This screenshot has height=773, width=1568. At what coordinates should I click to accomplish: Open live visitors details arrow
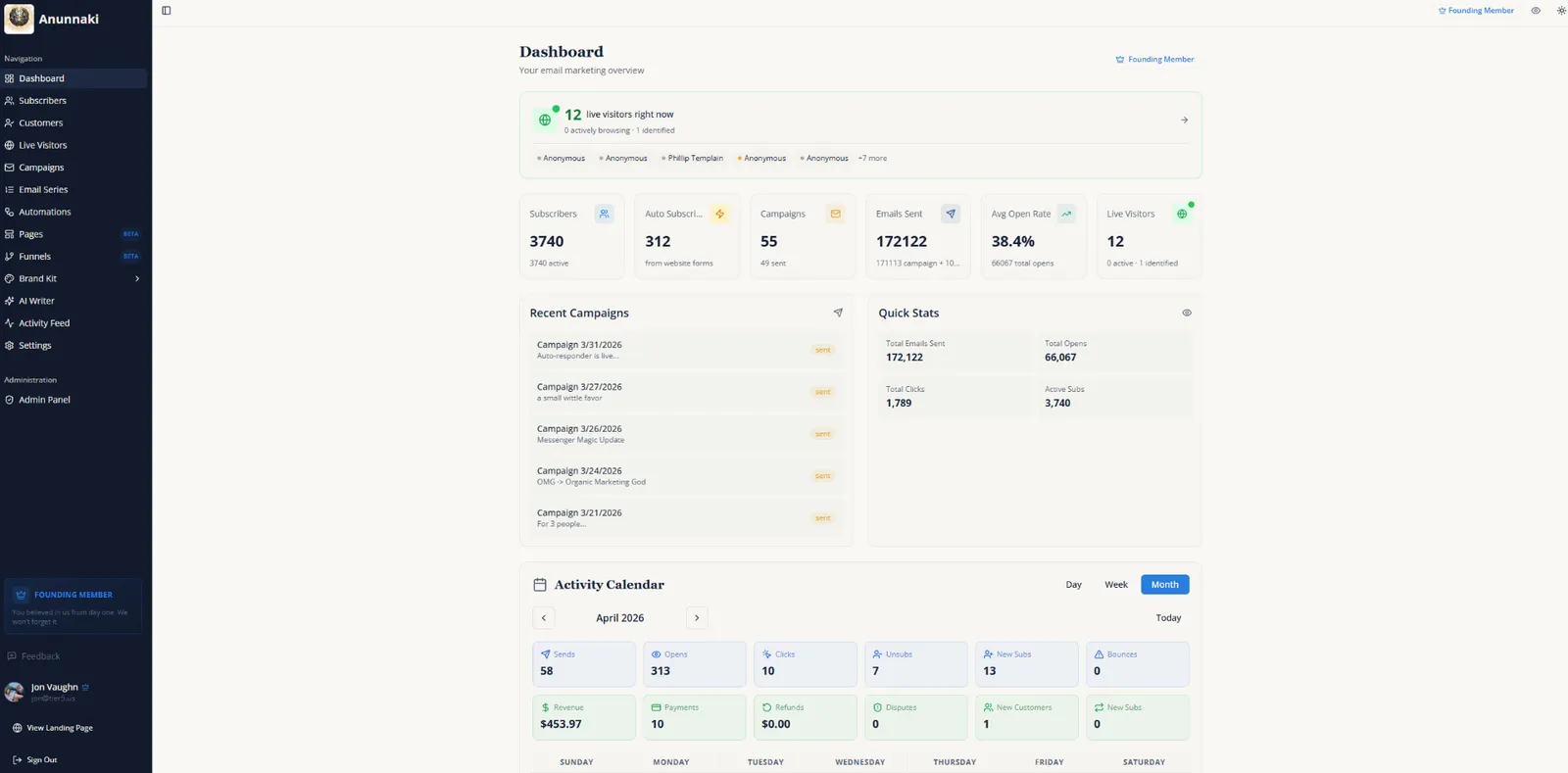click(x=1184, y=121)
